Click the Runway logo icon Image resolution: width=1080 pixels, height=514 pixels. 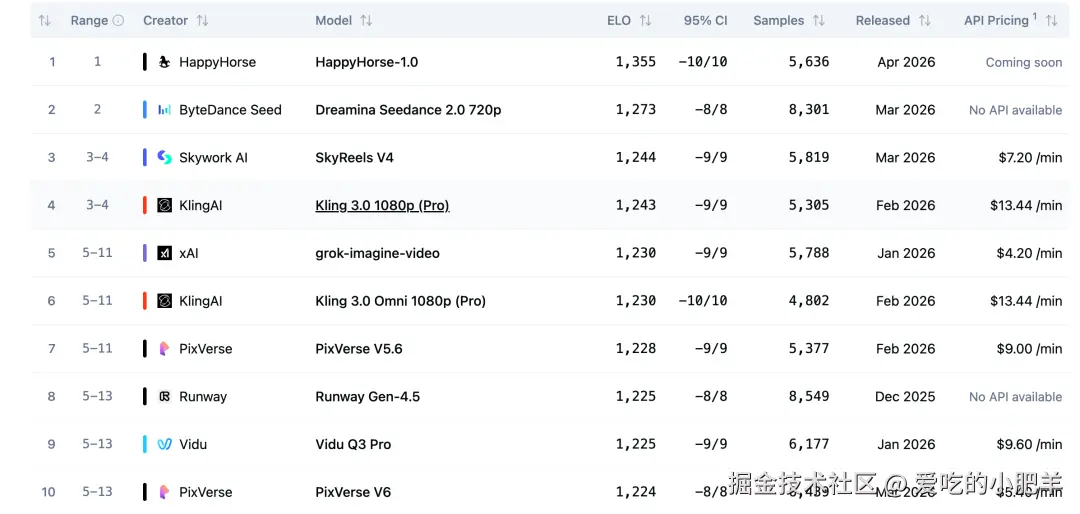165,397
